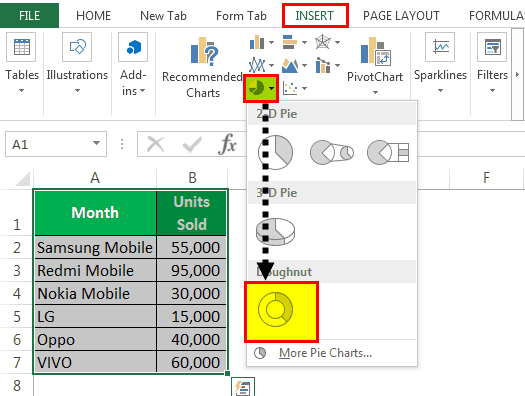Screen dimensions: 525x396
Task: Select the LG cell
Action: click(x=95, y=316)
